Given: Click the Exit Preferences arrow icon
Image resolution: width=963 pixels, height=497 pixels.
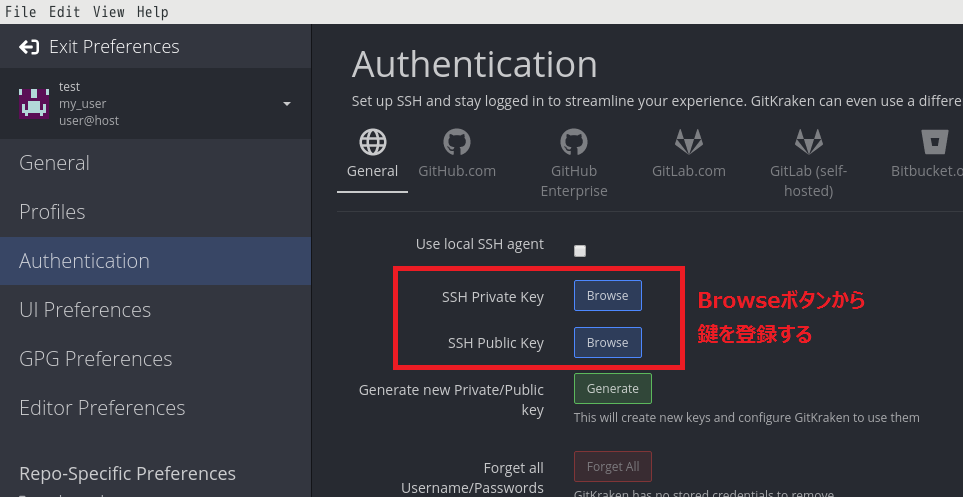Looking at the screenshot, I should pyautogui.click(x=29, y=47).
